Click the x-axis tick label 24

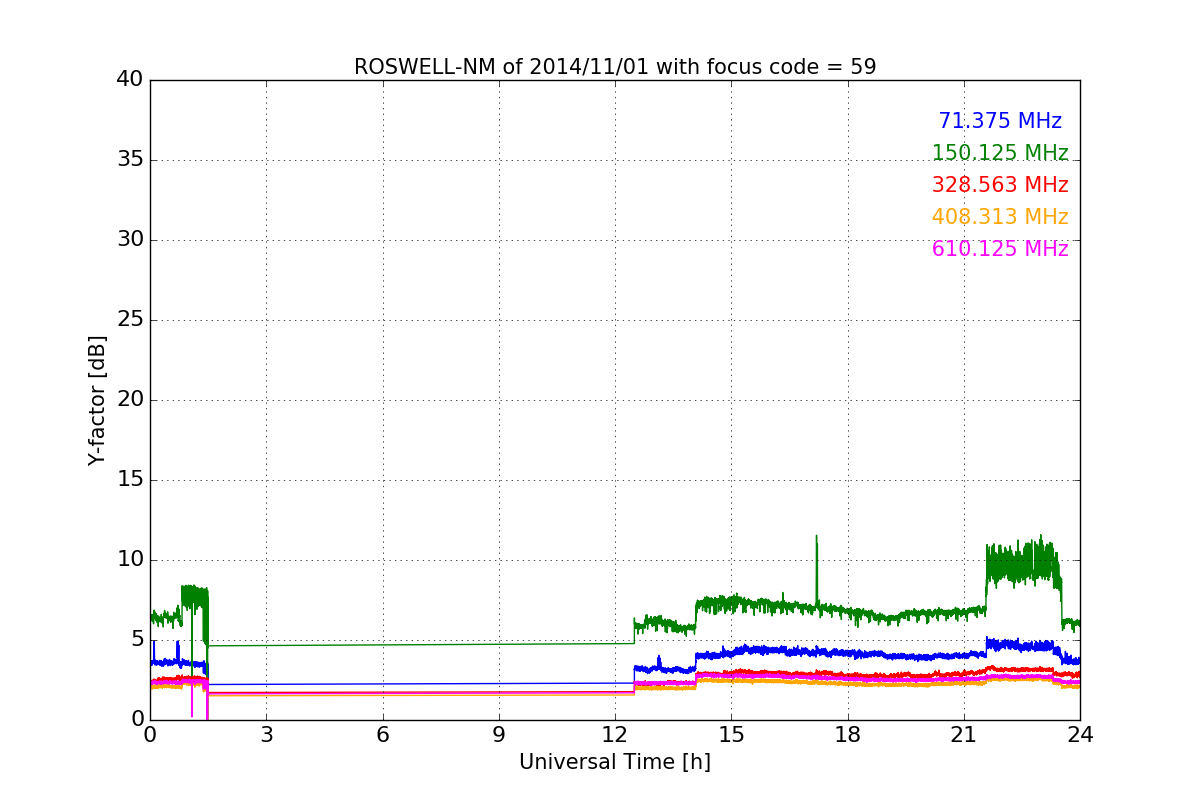(1080, 735)
